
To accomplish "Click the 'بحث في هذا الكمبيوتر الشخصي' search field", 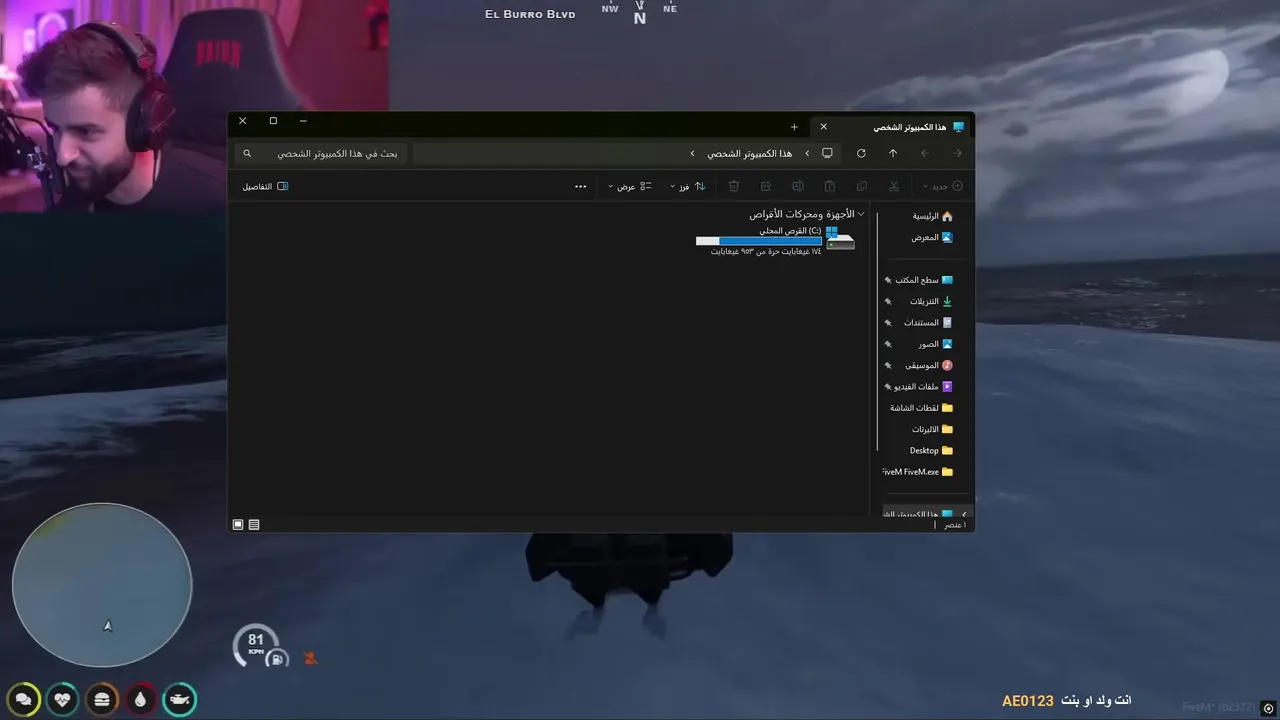I will [x=323, y=153].
